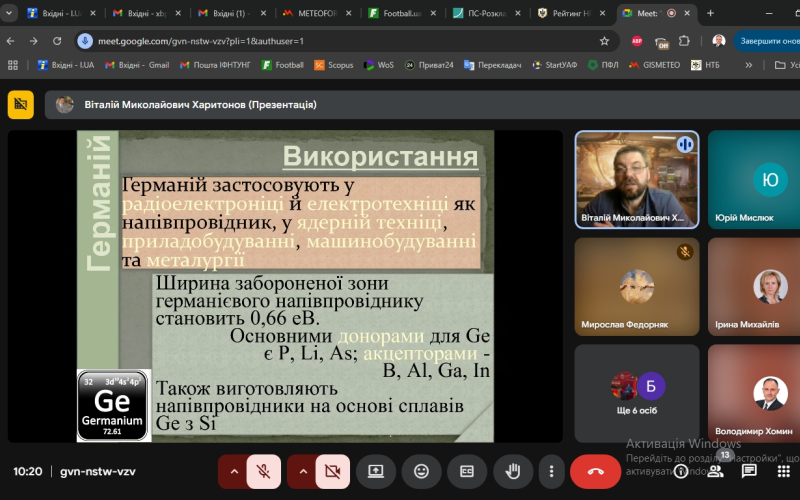Switch to the METEOFOR tab
Image resolution: width=800 pixels, height=500 pixels.
[317, 13]
